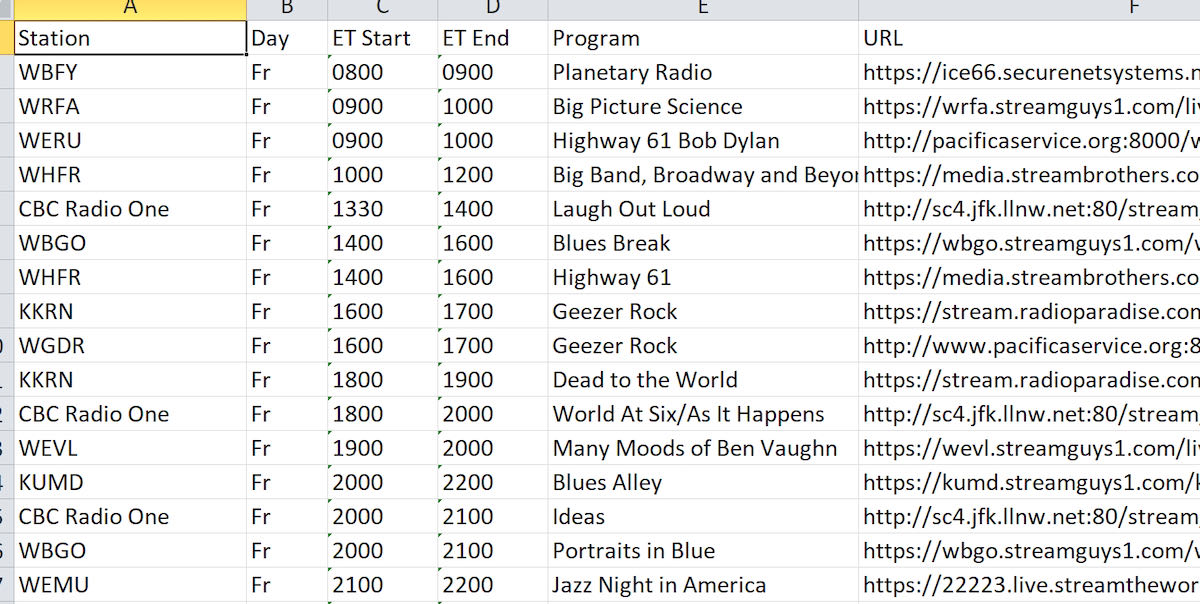Open the wrfa.streamguys1.com URL cell
This screenshot has width=1200, height=604.
(1029, 106)
